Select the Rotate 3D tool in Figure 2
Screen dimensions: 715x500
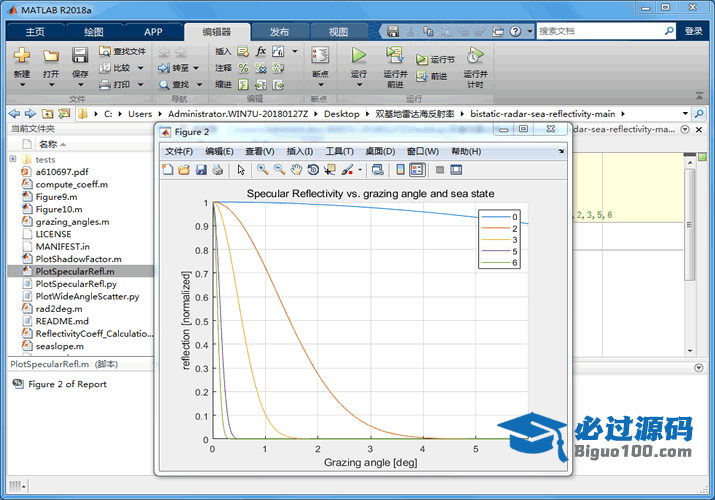click(x=313, y=170)
